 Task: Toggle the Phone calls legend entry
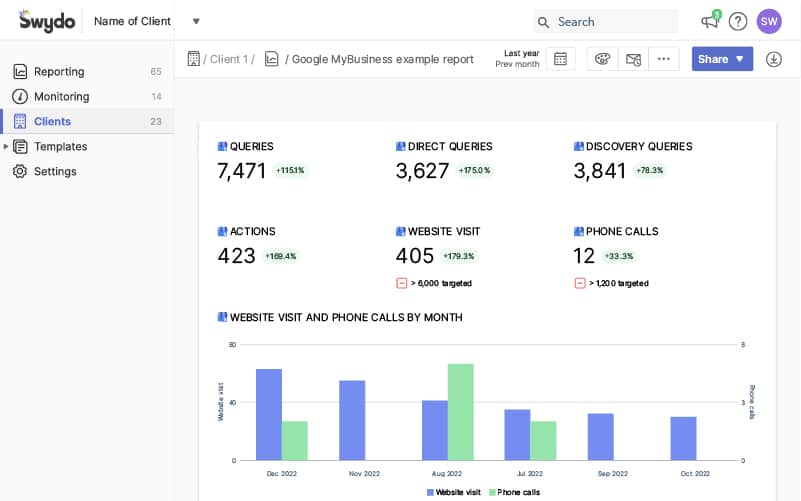(514, 492)
